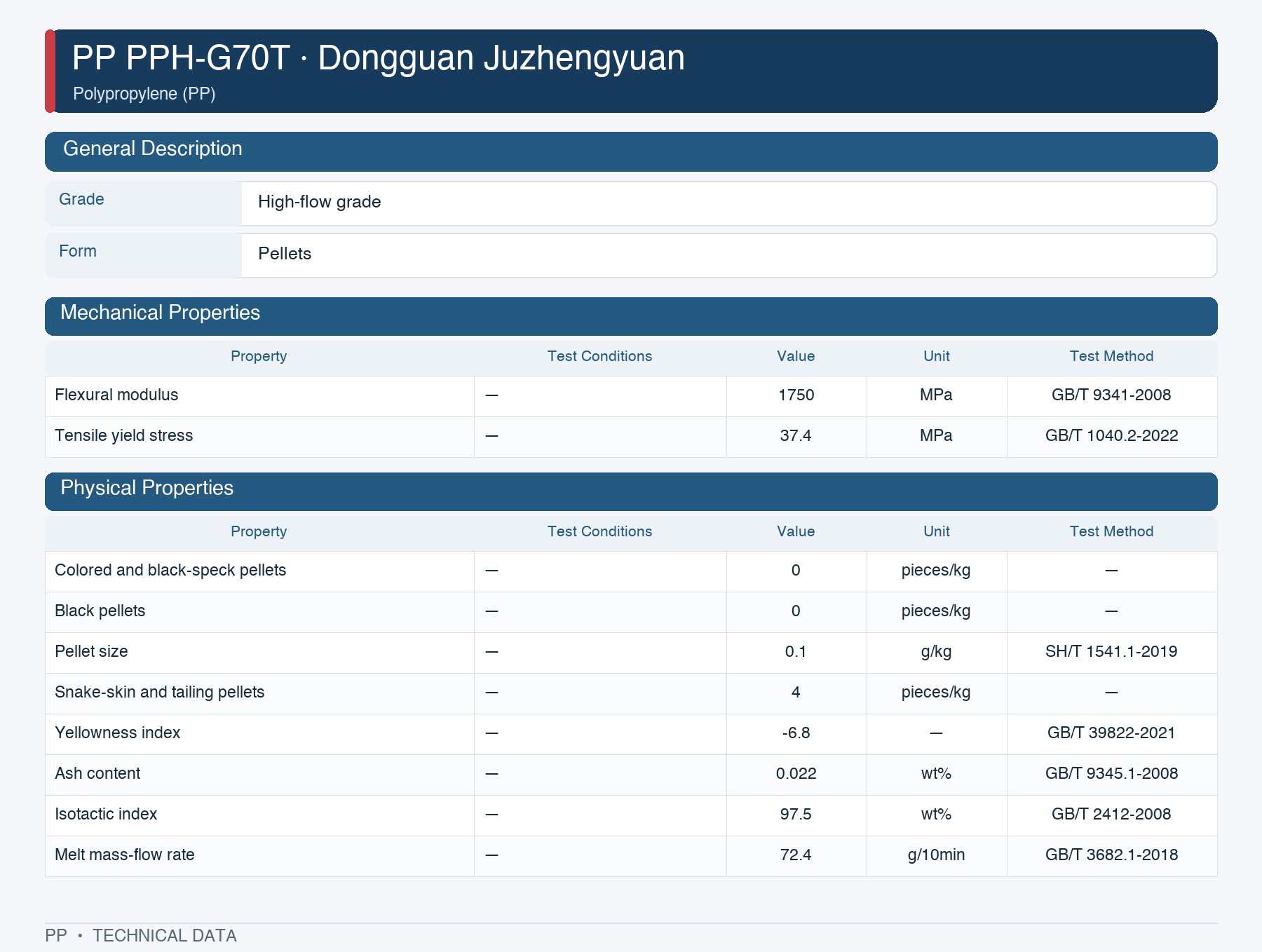Click the 'Melt mass-flow rate' cell

[259, 855]
